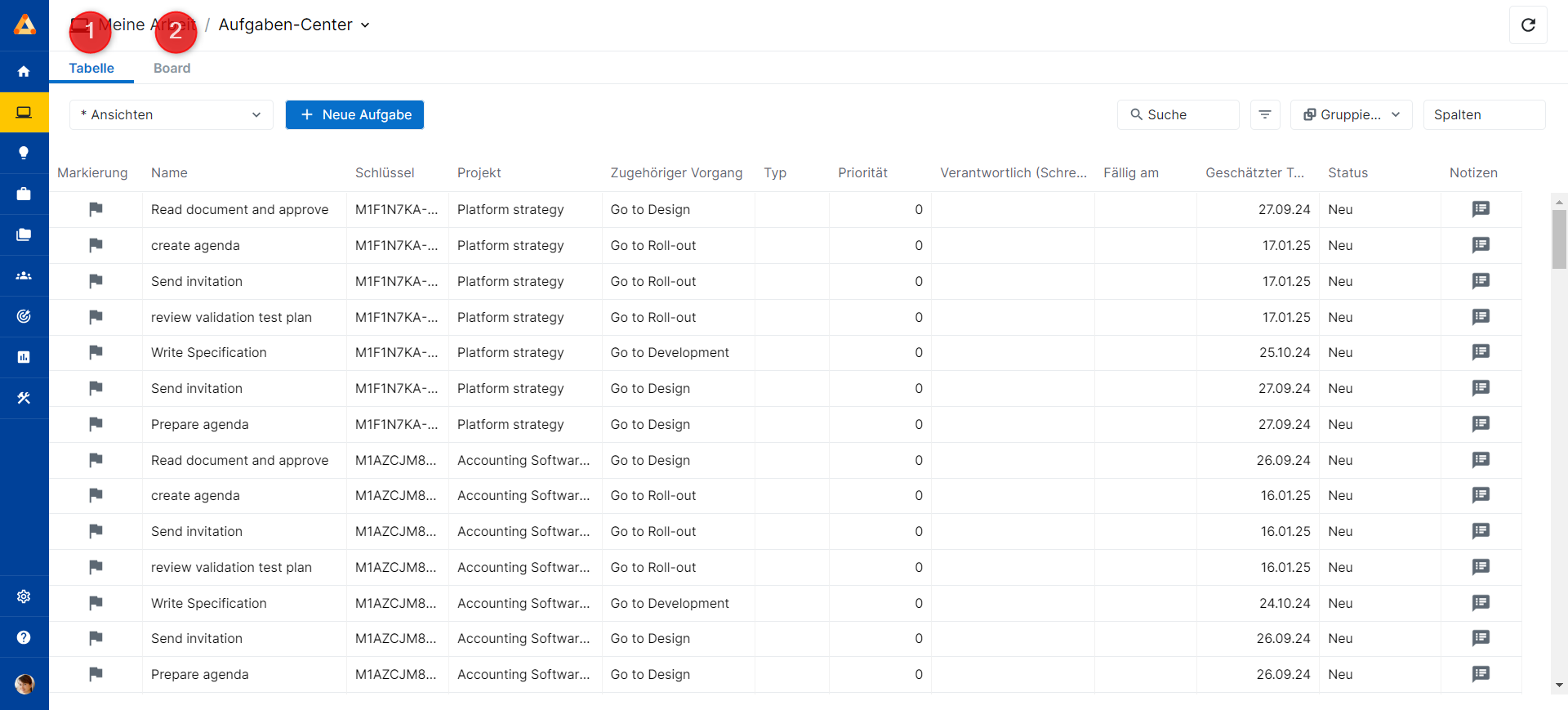
Task: Toggle flag for first Read document row
Action: (96, 209)
